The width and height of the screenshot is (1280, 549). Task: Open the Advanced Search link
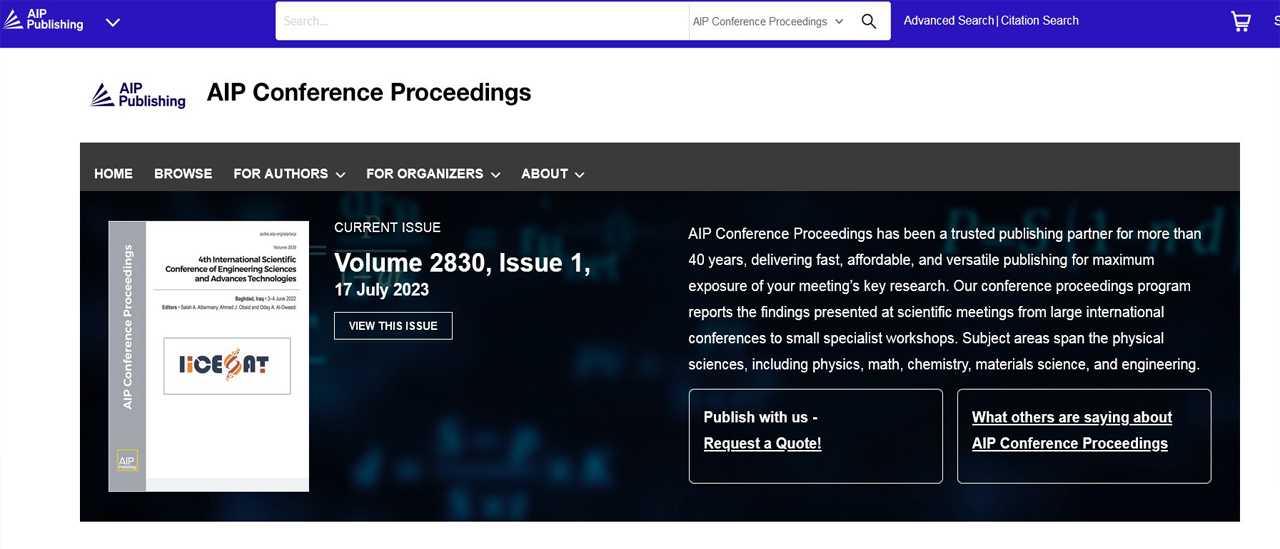[948, 20]
